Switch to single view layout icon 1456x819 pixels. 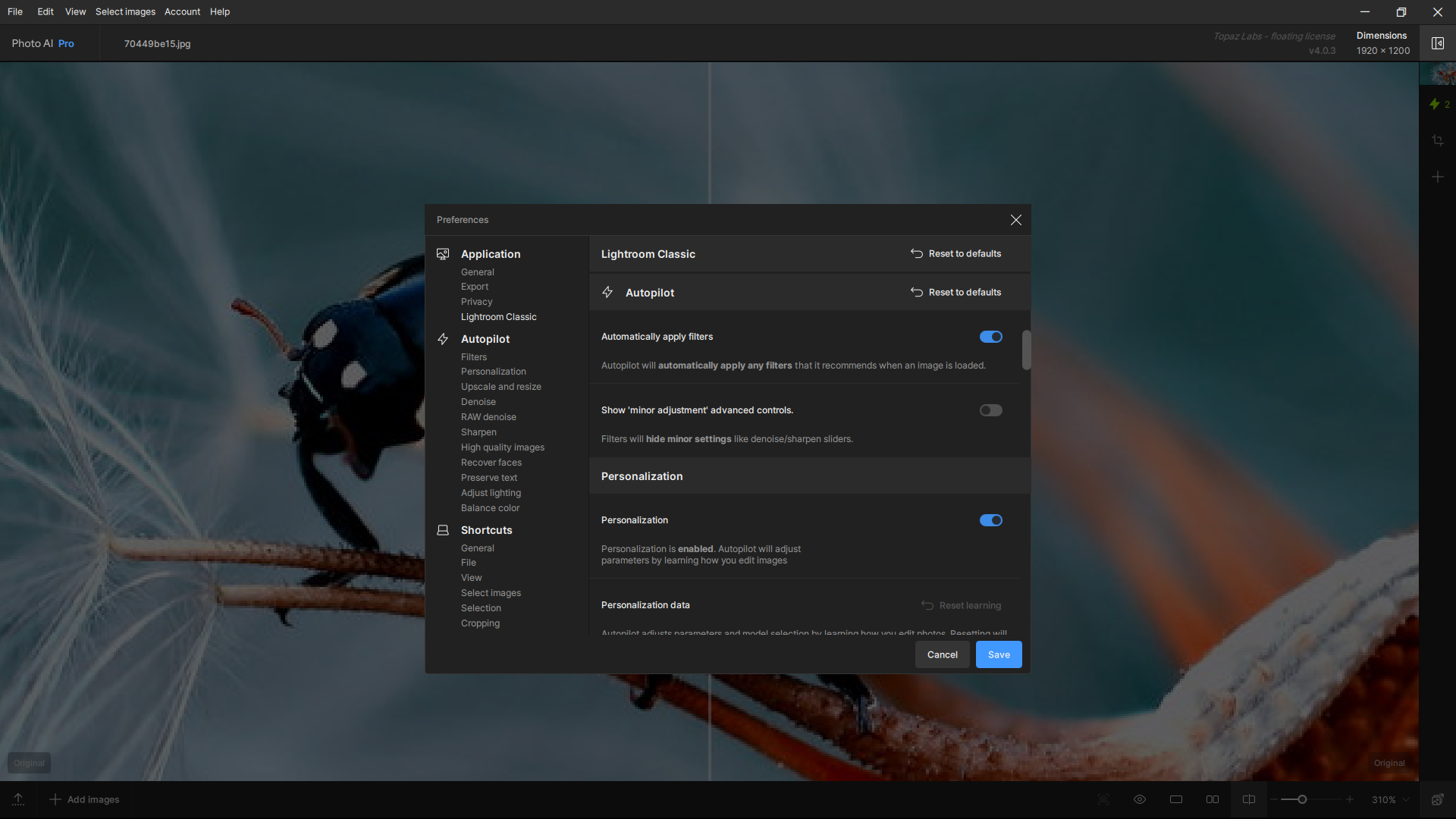point(1176,799)
